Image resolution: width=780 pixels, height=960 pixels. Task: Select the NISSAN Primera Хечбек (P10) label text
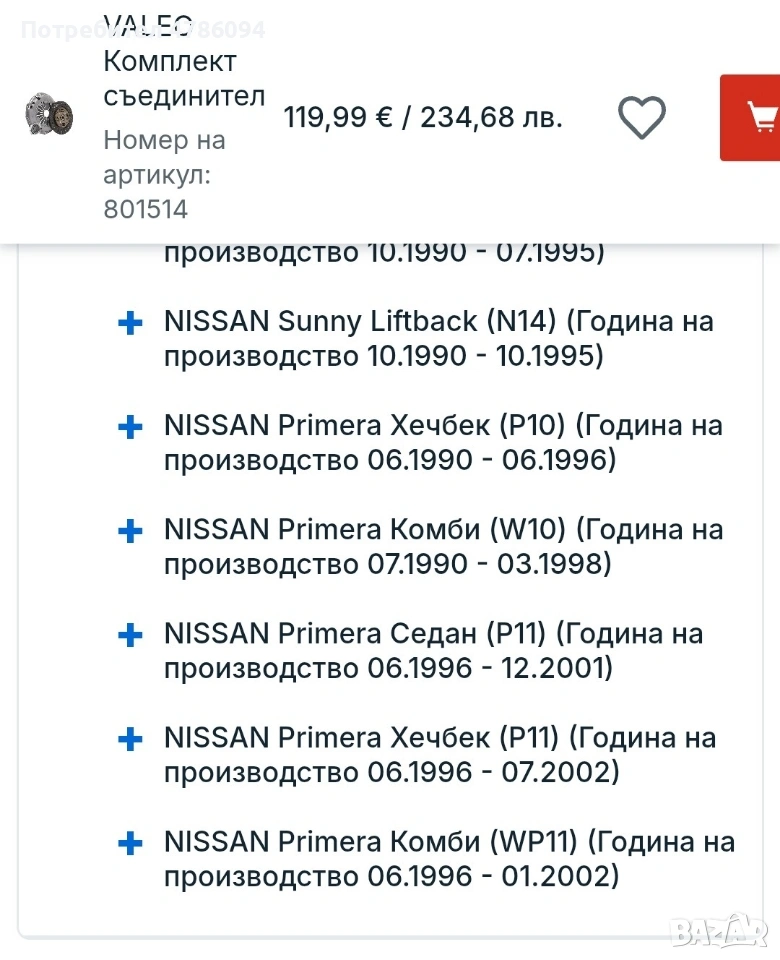[x=442, y=443]
